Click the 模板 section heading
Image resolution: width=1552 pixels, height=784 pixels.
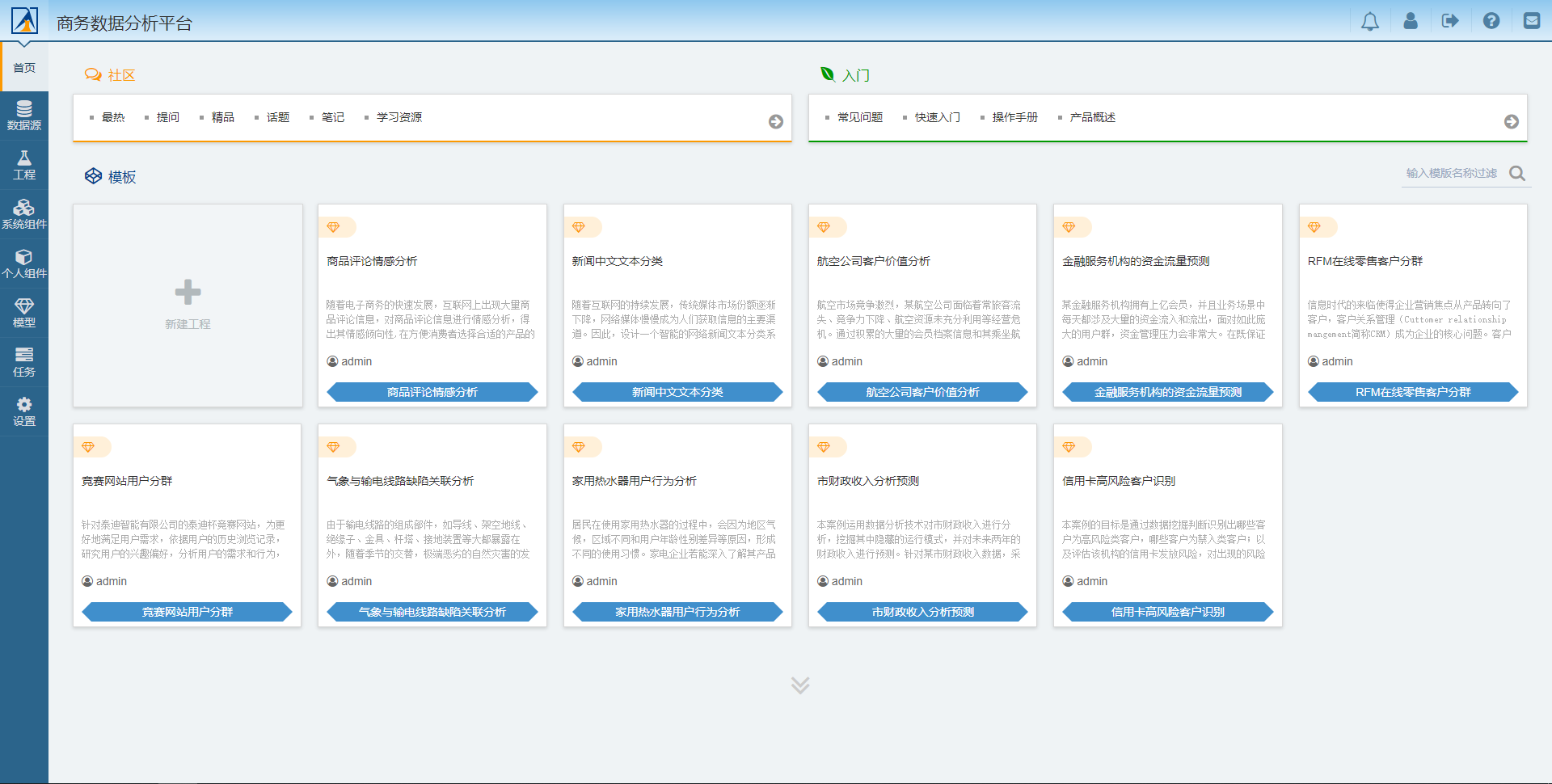click(x=111, y=176)
